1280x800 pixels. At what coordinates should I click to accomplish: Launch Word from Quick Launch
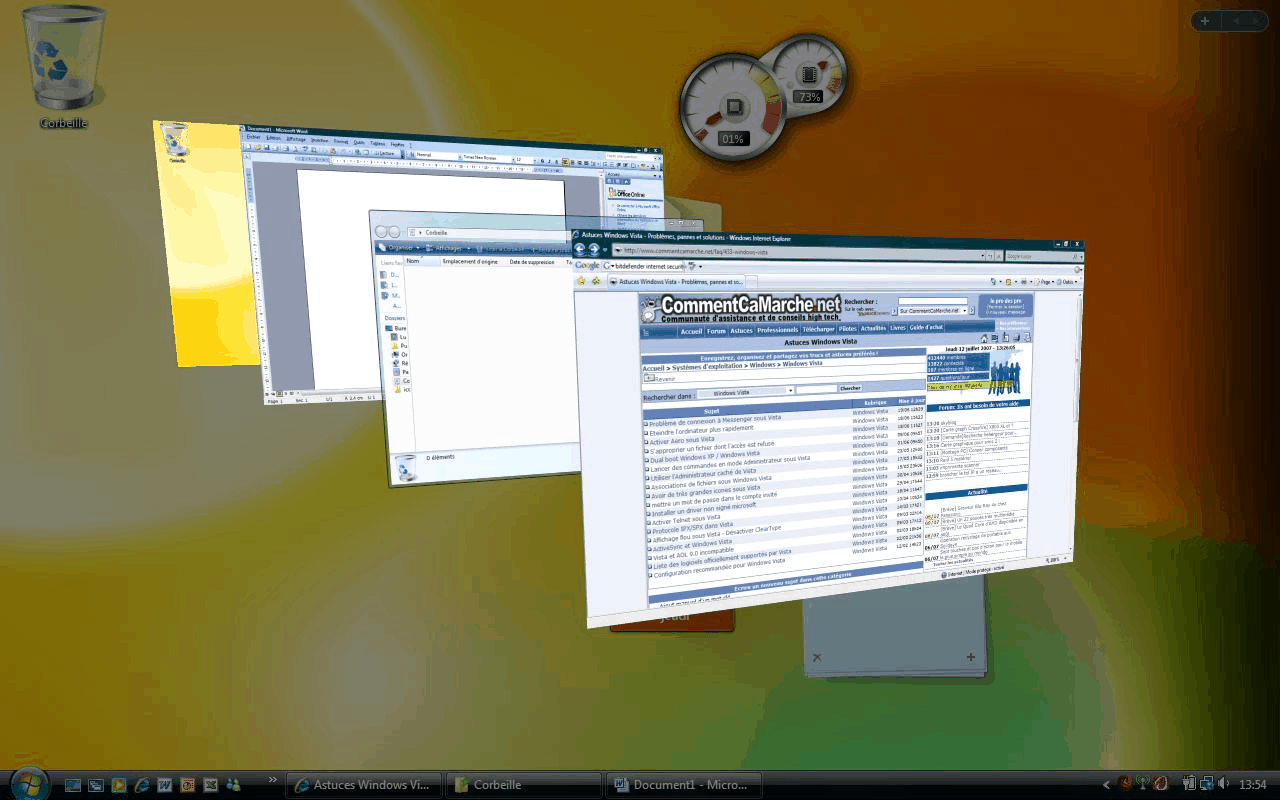(x=165, y=785)
